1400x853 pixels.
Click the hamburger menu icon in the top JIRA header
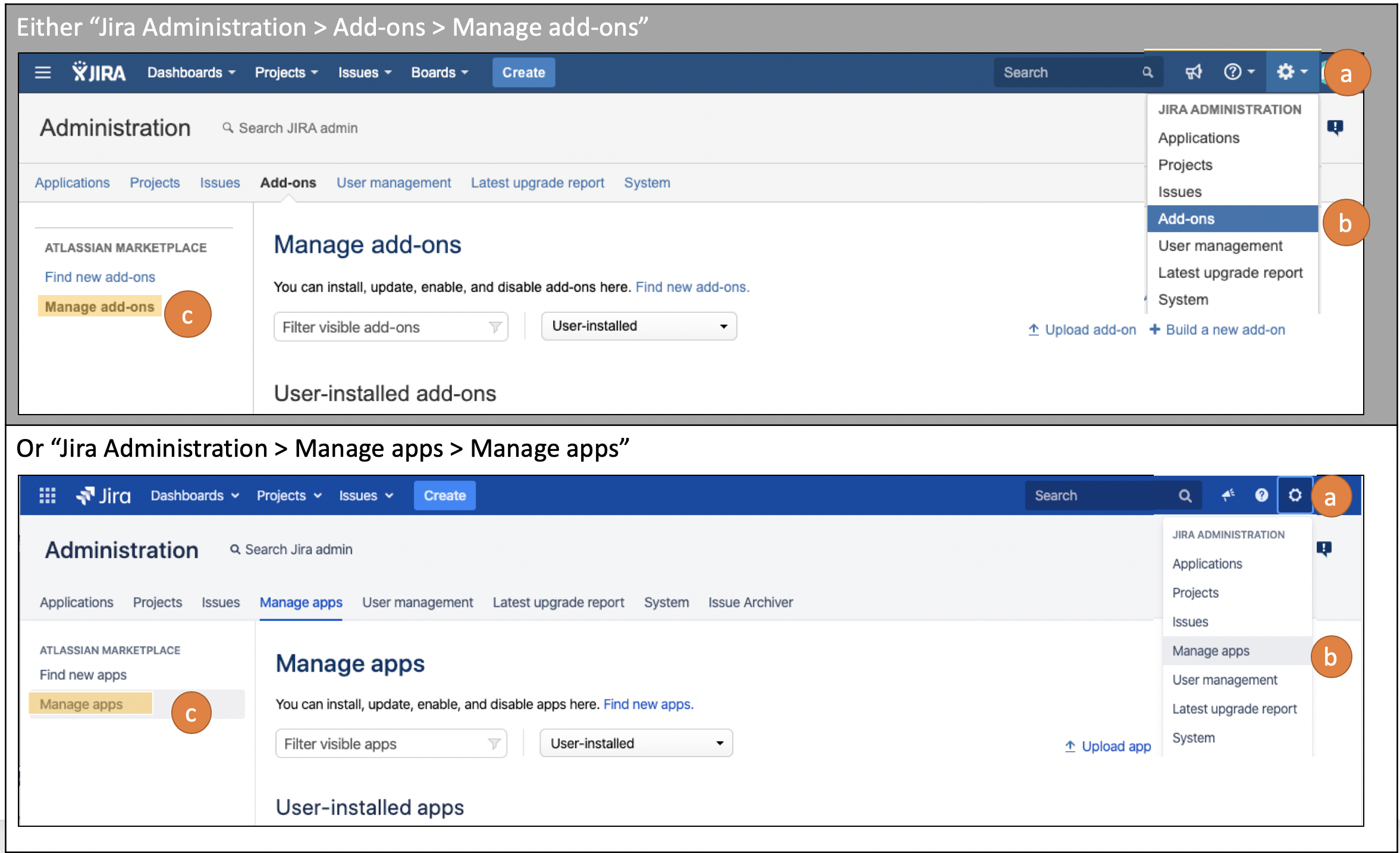click(x=43, y=73)
